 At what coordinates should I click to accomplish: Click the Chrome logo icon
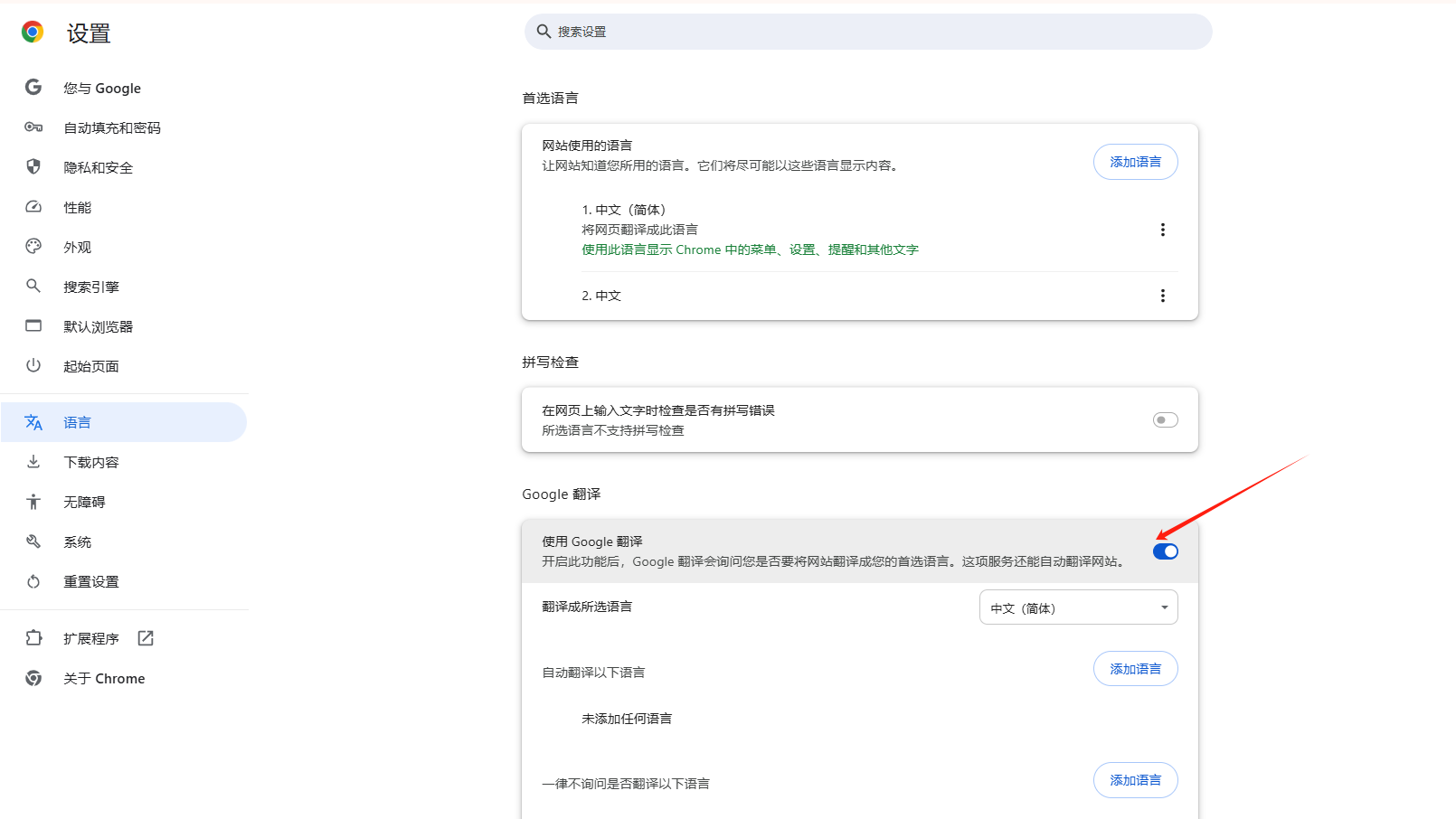coord(33,33)
